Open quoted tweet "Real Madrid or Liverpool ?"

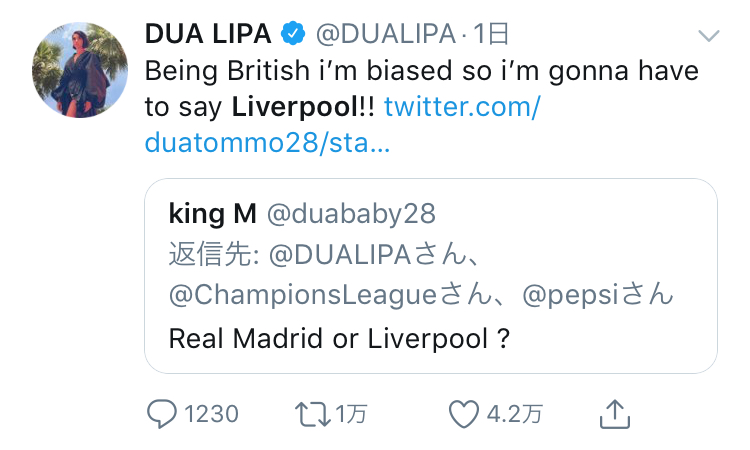pos(341,337)
